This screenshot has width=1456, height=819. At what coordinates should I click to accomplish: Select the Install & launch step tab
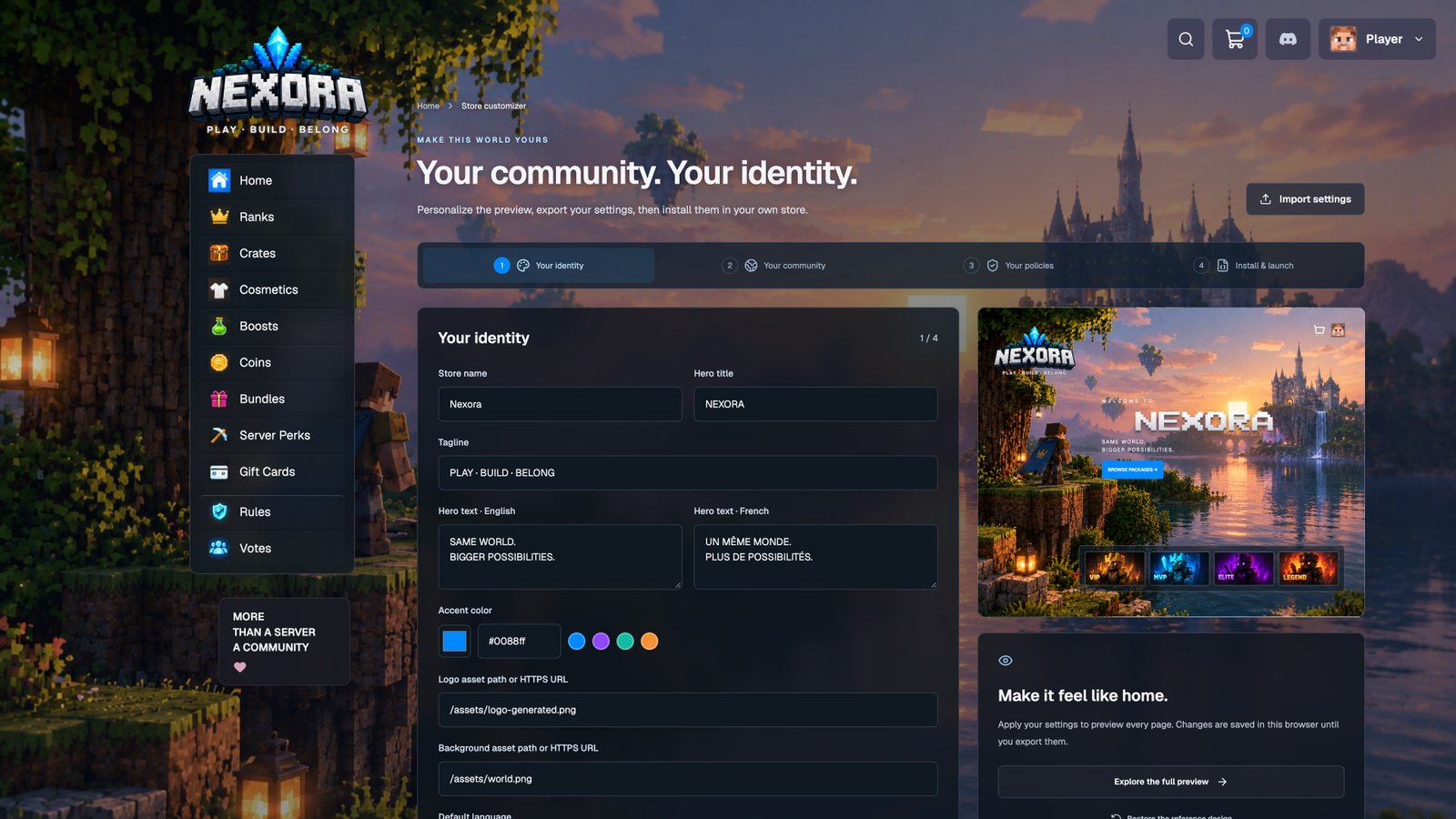coord(1243,266)
